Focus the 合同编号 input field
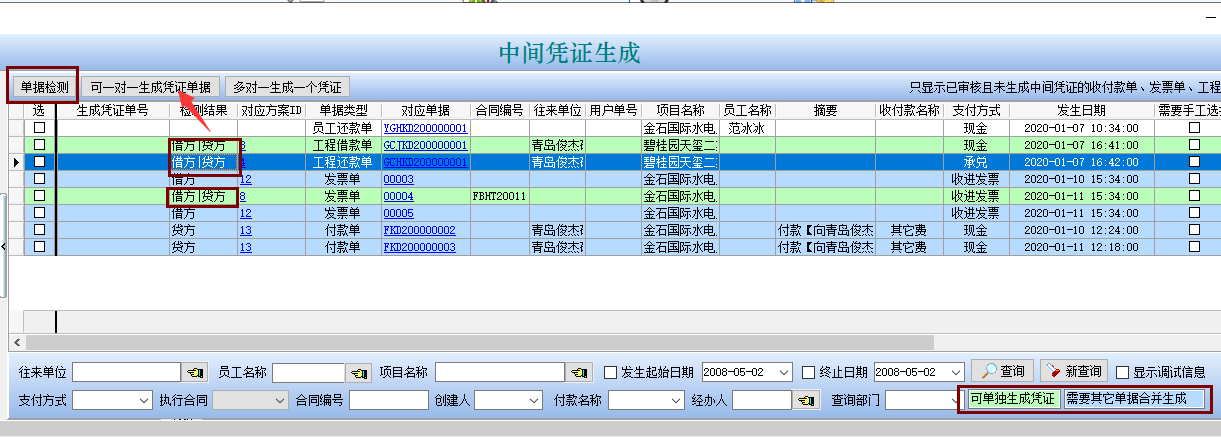1221x437 pixels. click(389, 400)
